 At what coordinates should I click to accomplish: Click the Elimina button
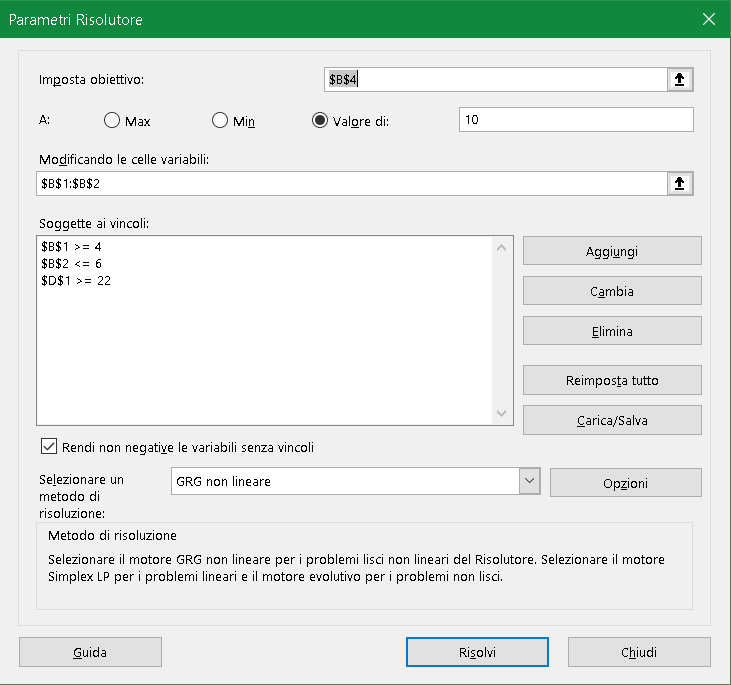tap(612, 331)
